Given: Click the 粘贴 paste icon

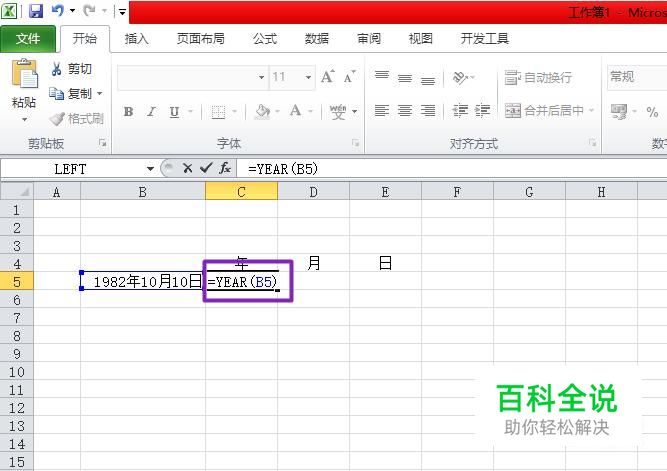Looking at the screenshot, I should click(x=25, y=74).
